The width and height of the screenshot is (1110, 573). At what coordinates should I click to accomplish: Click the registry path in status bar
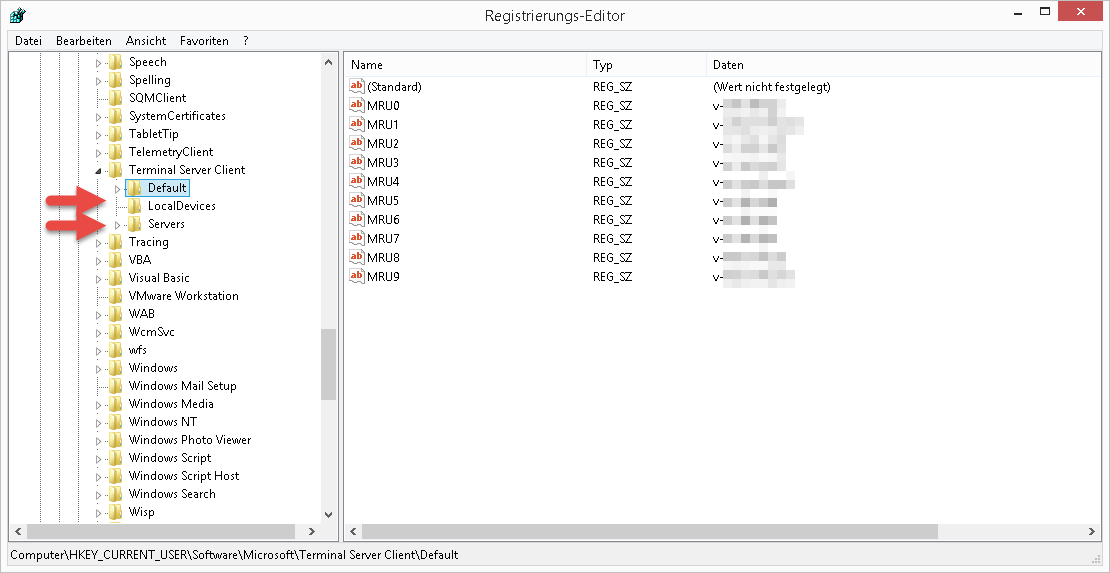234,555
